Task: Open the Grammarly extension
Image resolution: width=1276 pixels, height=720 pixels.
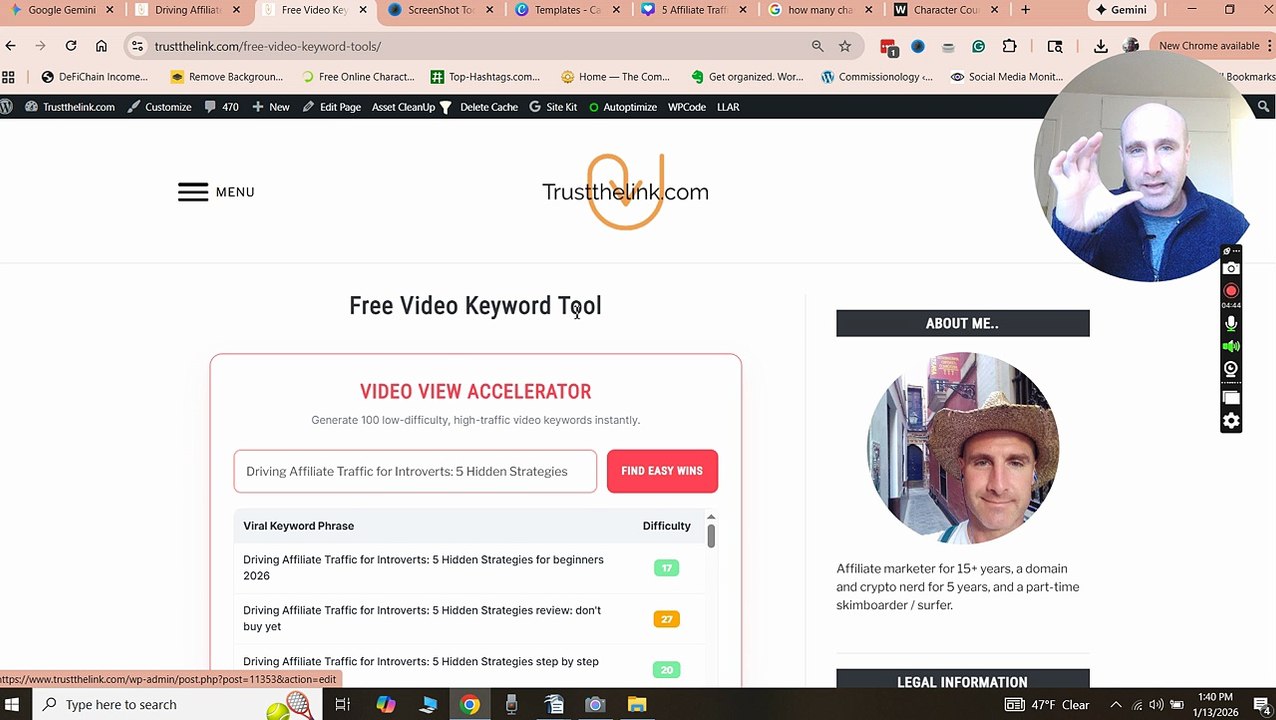Action: coord(979,46)
